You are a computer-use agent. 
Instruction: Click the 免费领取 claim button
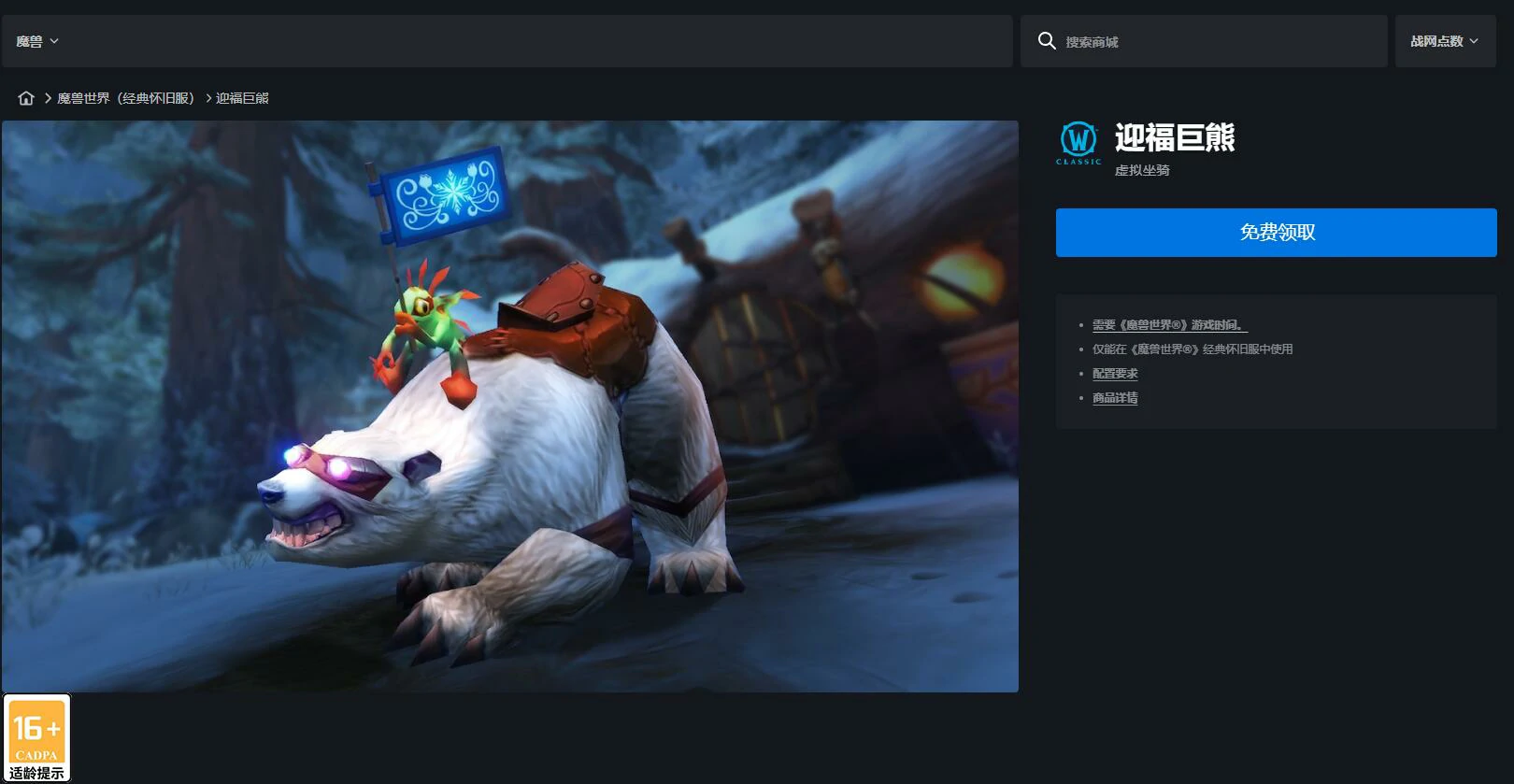click(1277, 233)
